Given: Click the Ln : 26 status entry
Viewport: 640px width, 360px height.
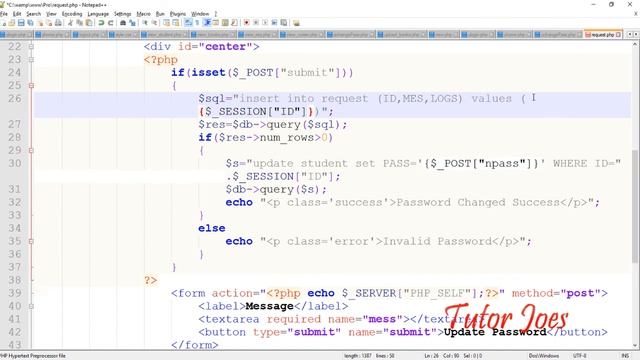Looking at the screenshot, I should point(432,356).
